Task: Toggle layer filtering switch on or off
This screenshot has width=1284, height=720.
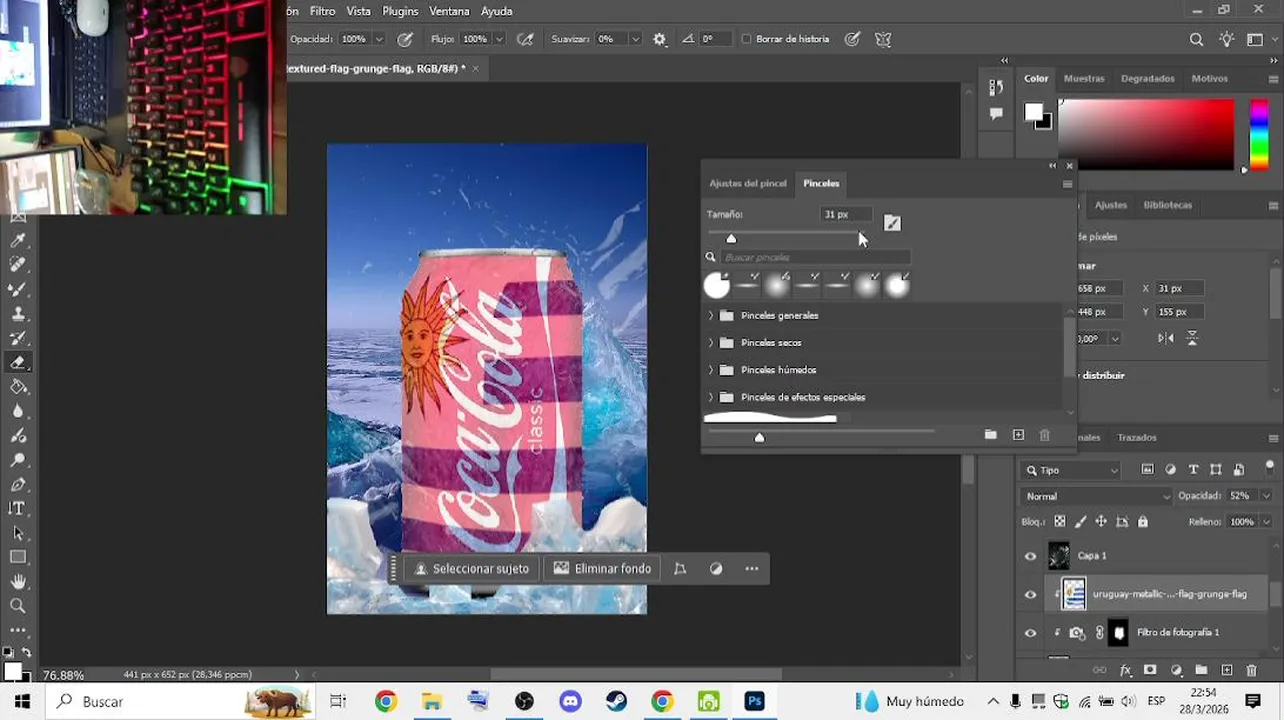Action: click(x=1270, y=467)
